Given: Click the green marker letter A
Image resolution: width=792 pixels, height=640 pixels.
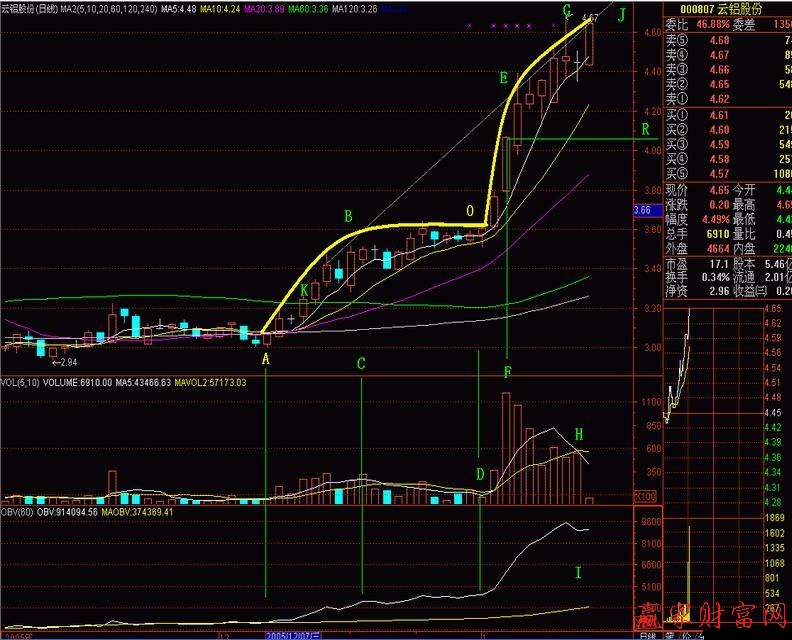Looking at the screenshot, I should (266, 357).
